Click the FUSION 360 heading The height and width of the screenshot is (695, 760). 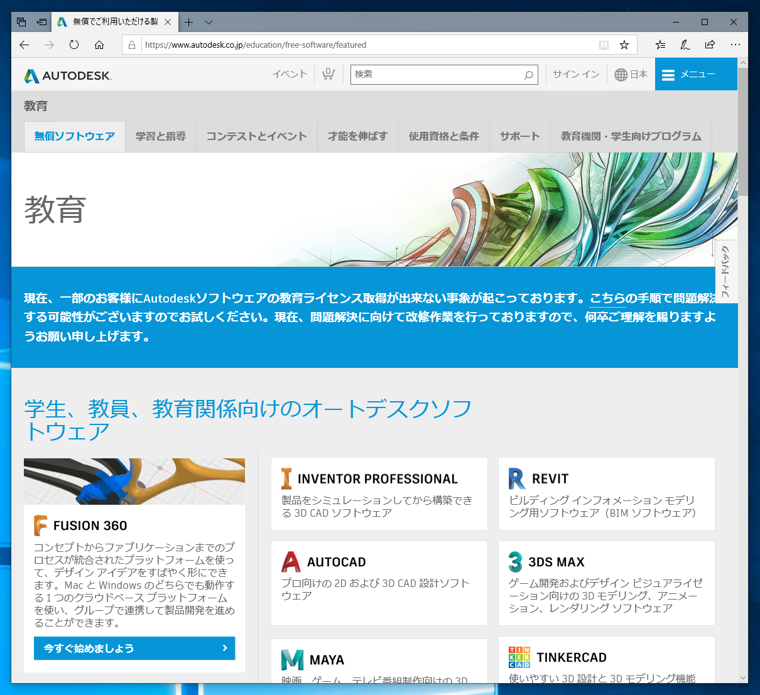coord(90,526)
